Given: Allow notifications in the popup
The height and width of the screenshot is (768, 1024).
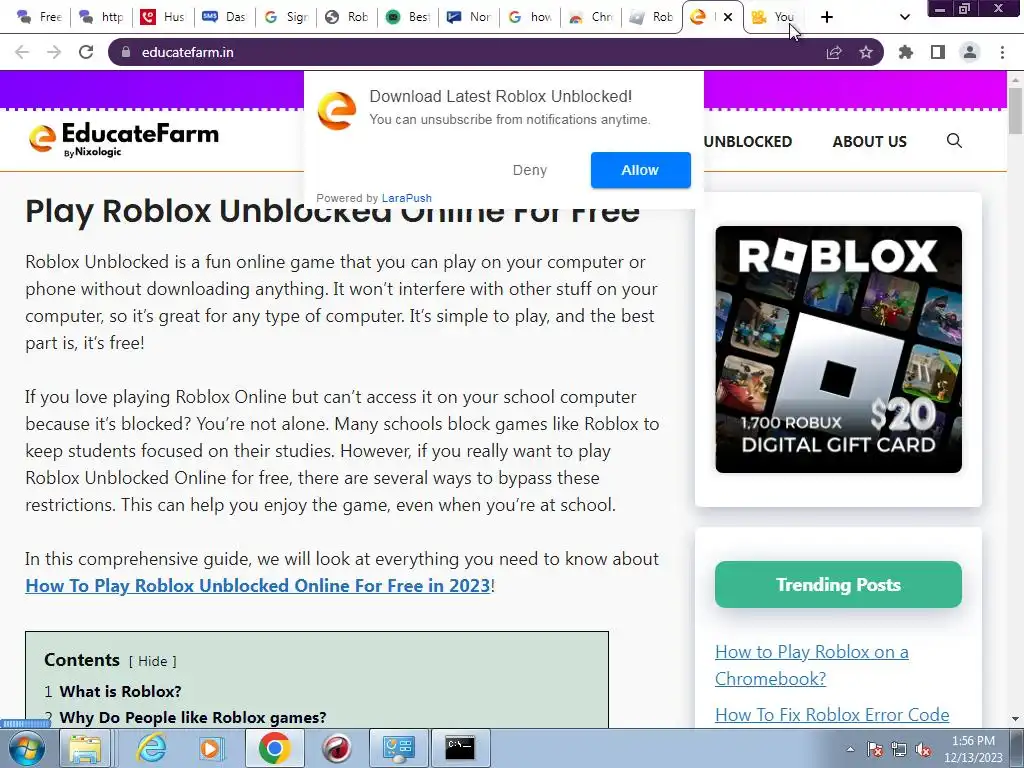Looking at the screenshot, I should [641, 170].
